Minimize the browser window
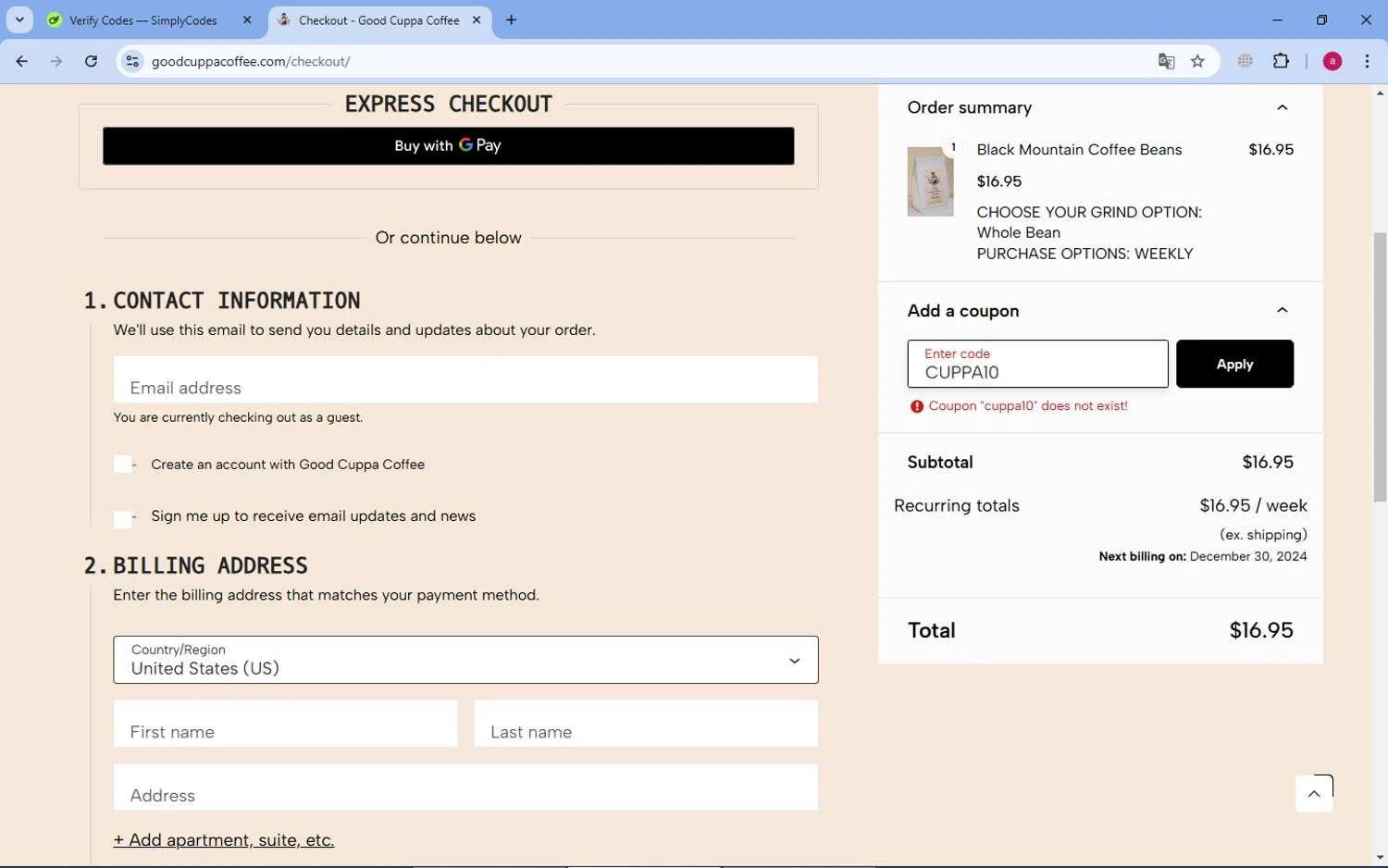Image resolution: width=1388 pixels, height=868 pixels. point(1277,19)
